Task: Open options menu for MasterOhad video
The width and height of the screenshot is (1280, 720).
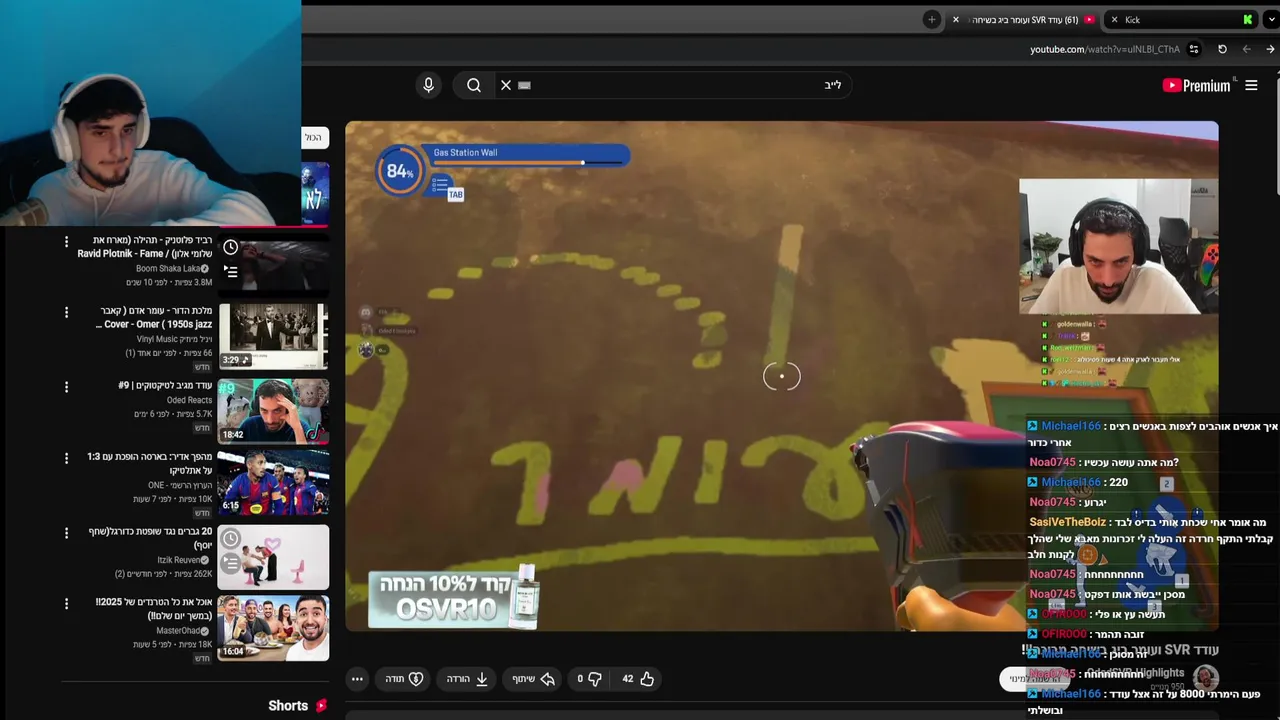Action: coord(66,604)
